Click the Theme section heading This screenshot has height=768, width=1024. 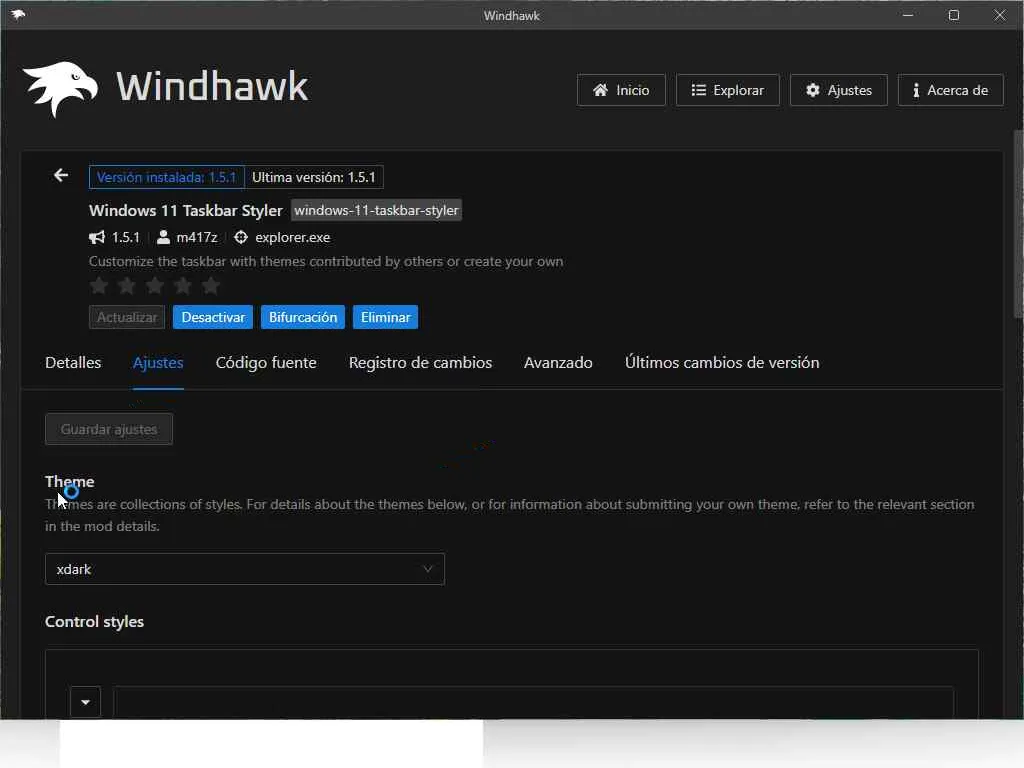click(x=70, y=481)
